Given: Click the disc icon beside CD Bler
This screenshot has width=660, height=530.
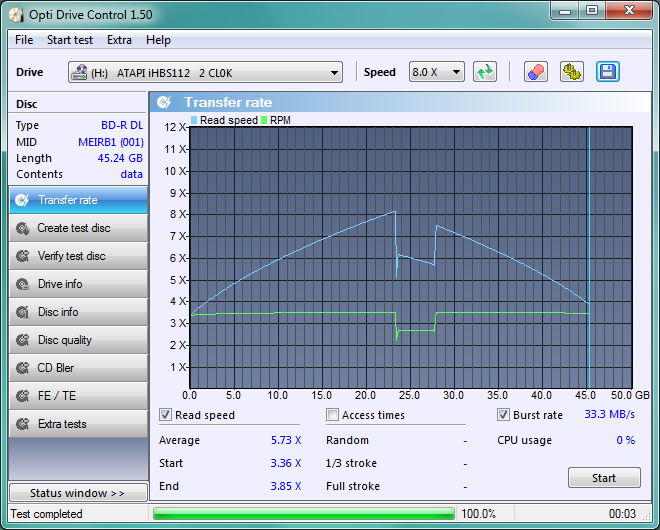Looking at the screenshot, I should 22,368.
